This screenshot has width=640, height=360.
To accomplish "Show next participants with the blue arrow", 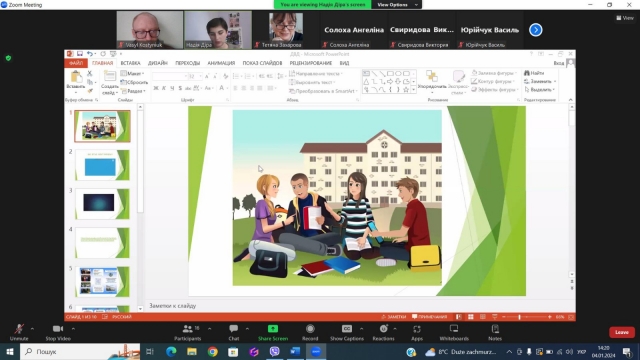I will click(x=536, y=30).
